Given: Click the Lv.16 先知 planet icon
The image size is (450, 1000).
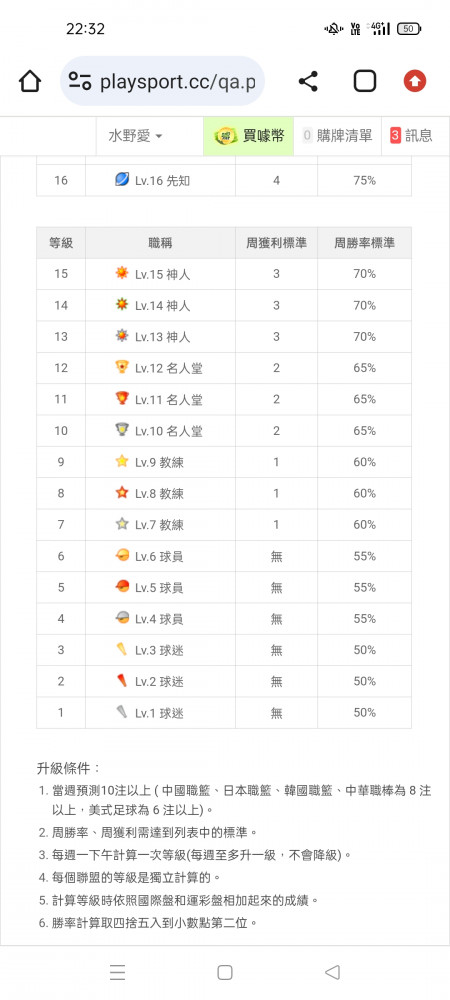Looking at the screenshot, I should (x=122, y=180).
